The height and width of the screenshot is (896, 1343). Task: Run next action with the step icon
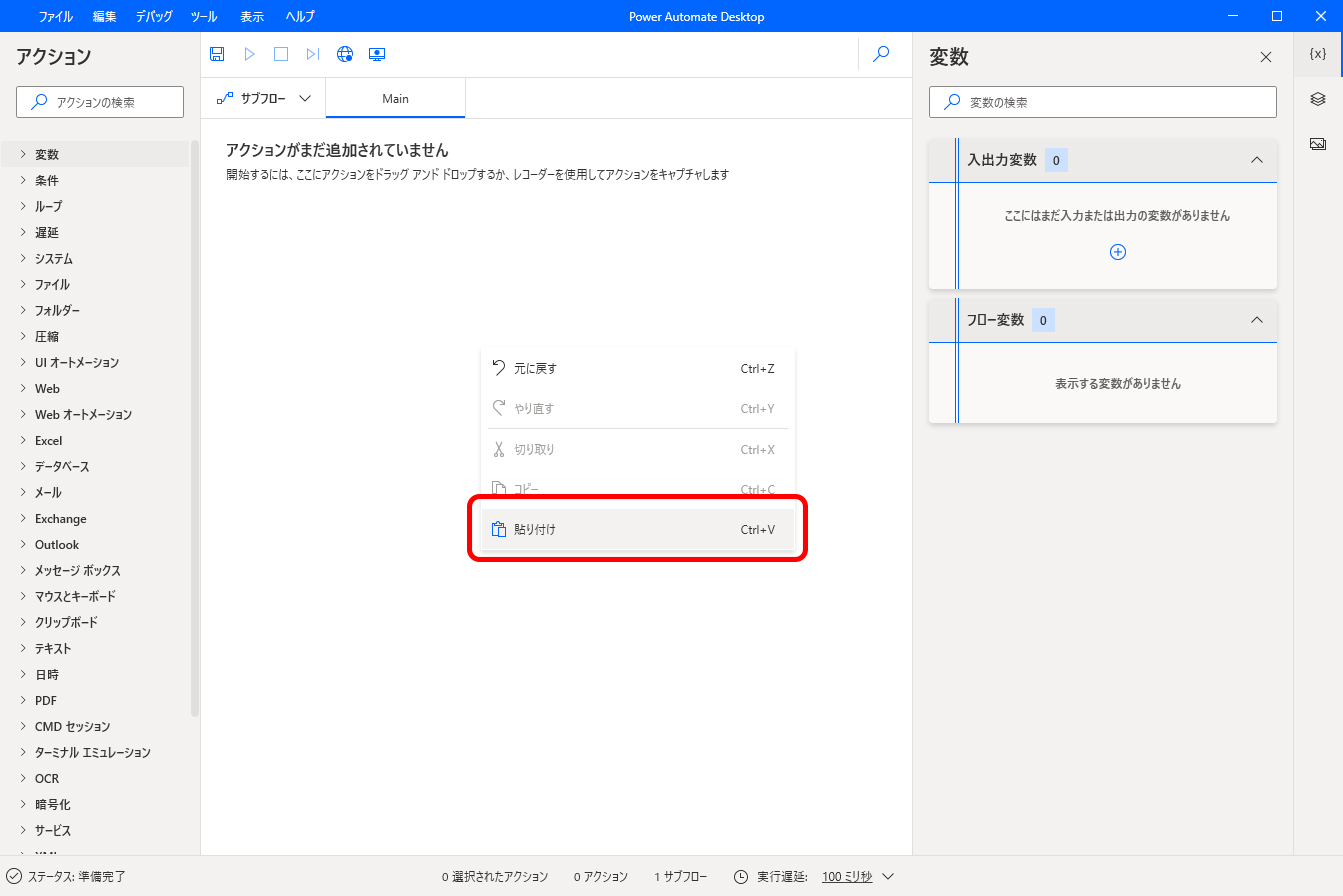pos(313,54)
